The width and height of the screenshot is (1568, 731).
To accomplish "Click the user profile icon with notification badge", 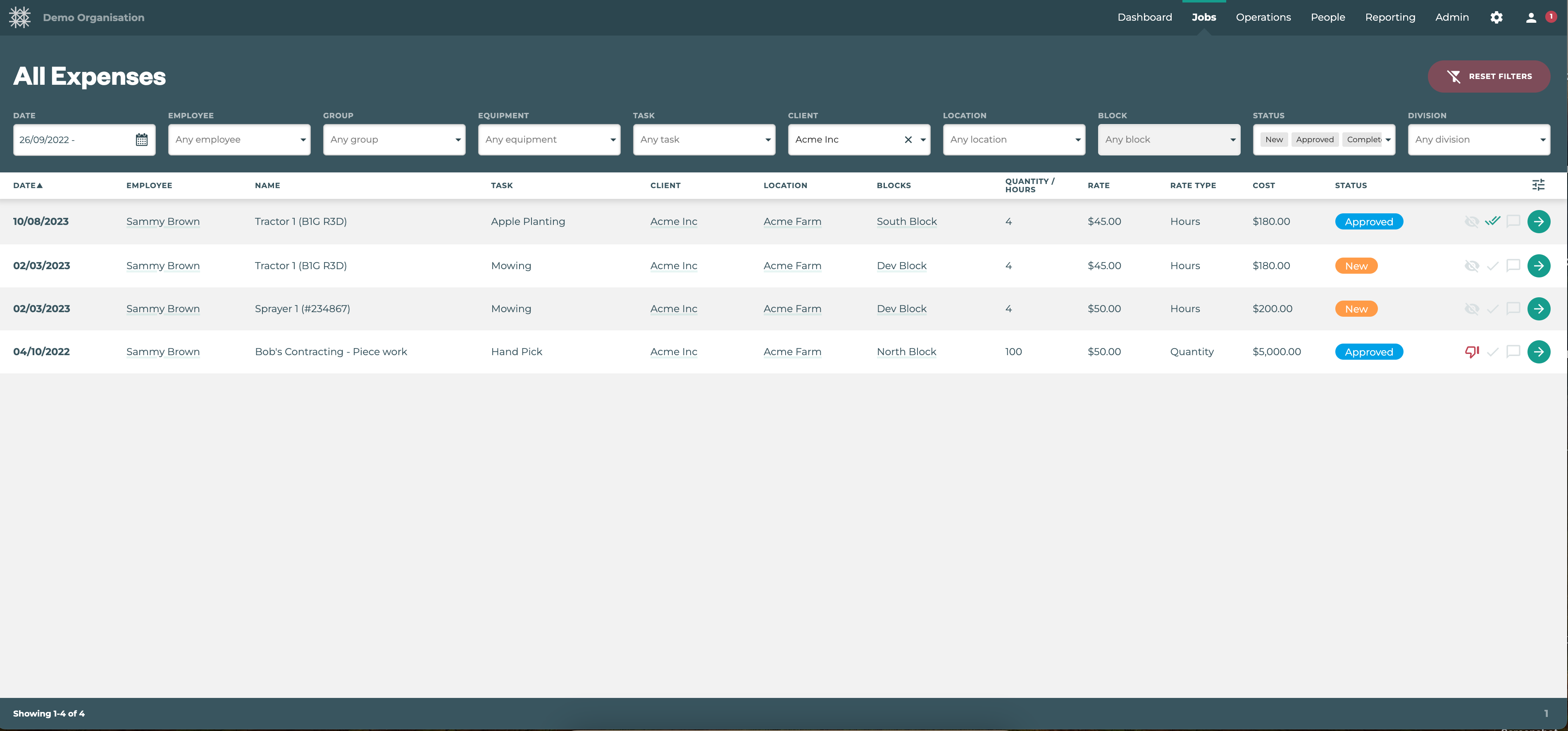I will point(1530,18).
